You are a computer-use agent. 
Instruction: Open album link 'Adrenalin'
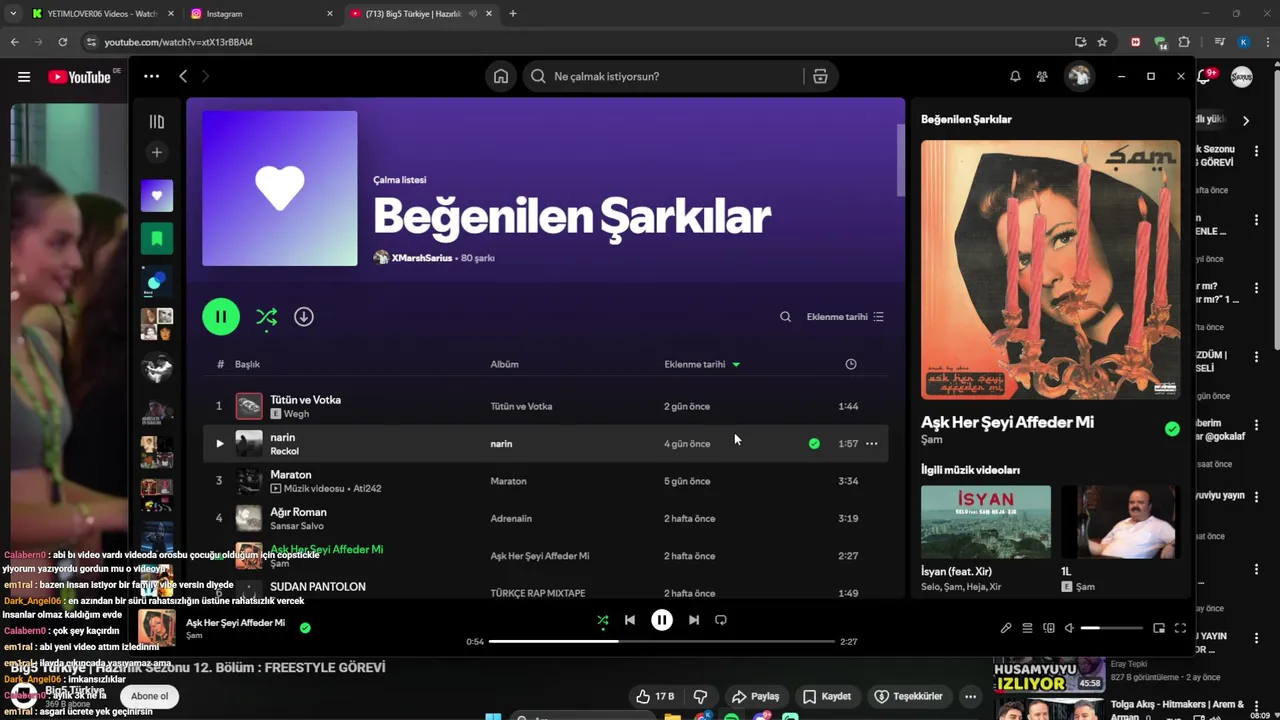click(x=511, y=519)
